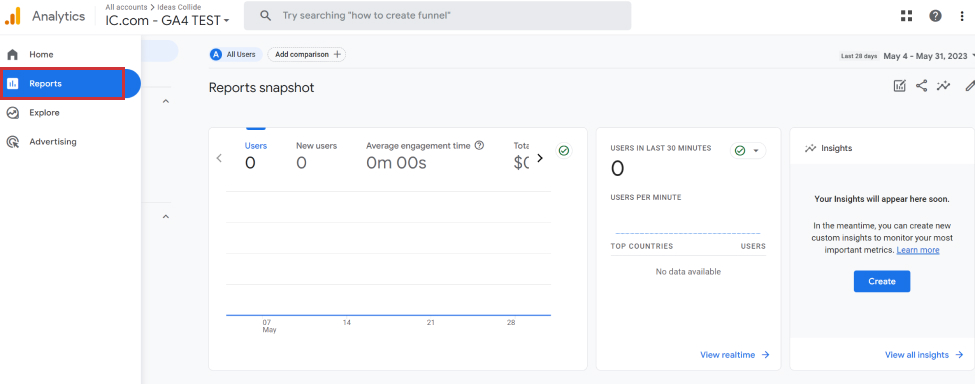Open the IC.com - GA4 TEST property dropdown
Screen dimensions: 975x384
[167, 20]
